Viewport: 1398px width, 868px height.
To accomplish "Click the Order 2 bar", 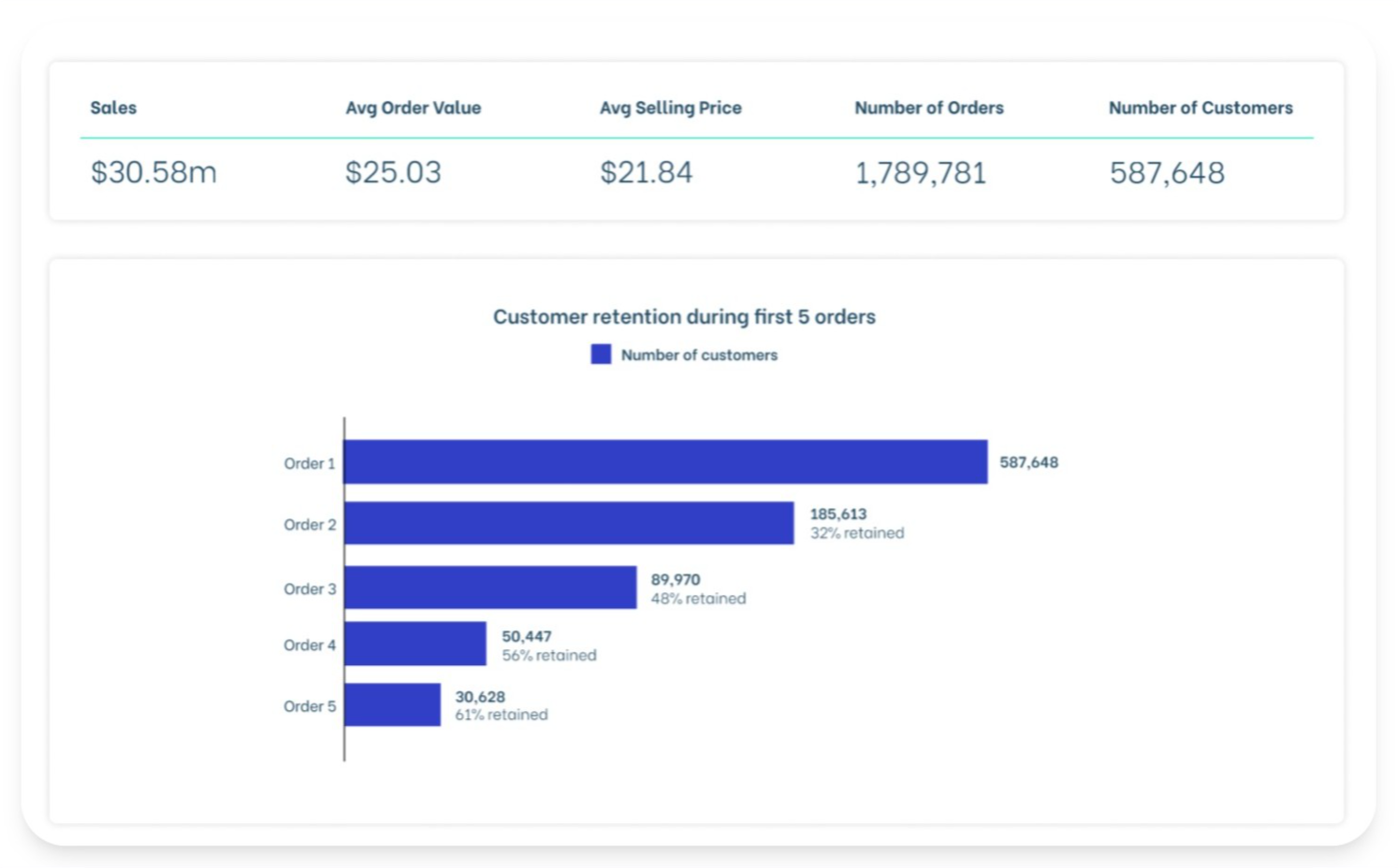I will [x=569, y=524].
